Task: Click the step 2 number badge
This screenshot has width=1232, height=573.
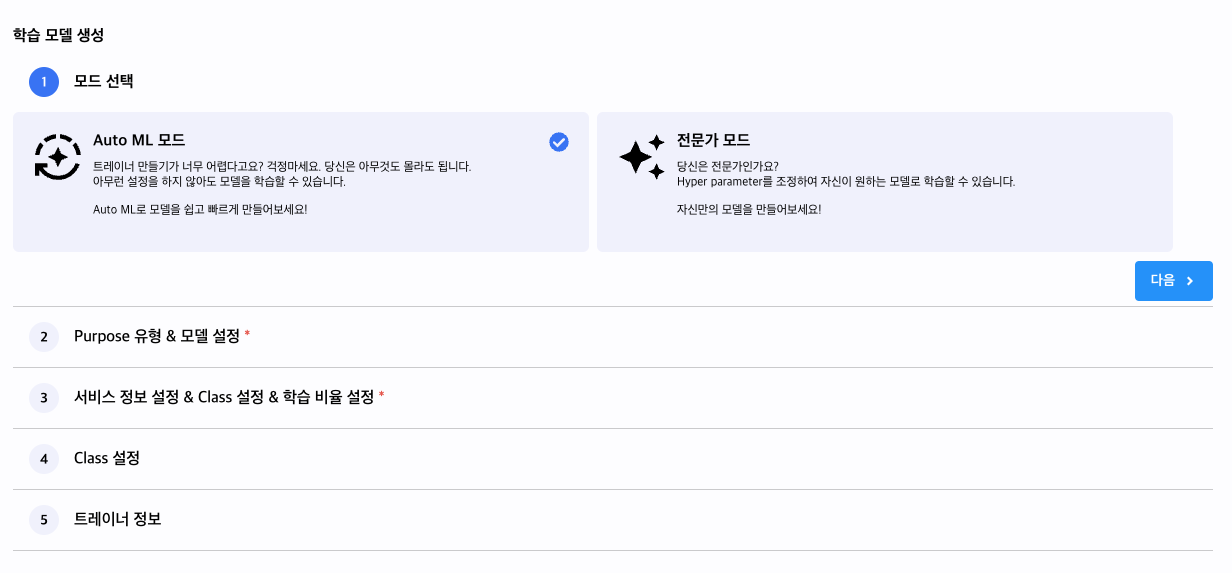Action: 44,337
